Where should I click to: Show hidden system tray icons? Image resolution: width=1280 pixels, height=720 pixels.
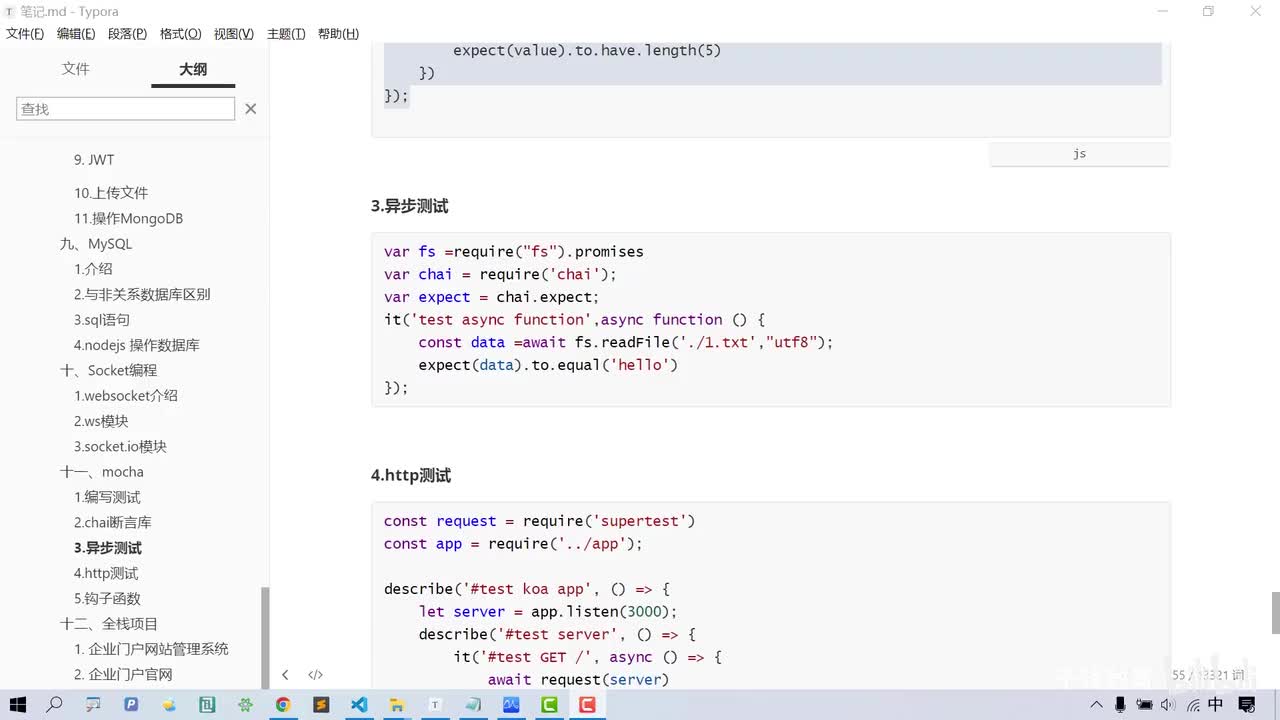click(1097, 705)
